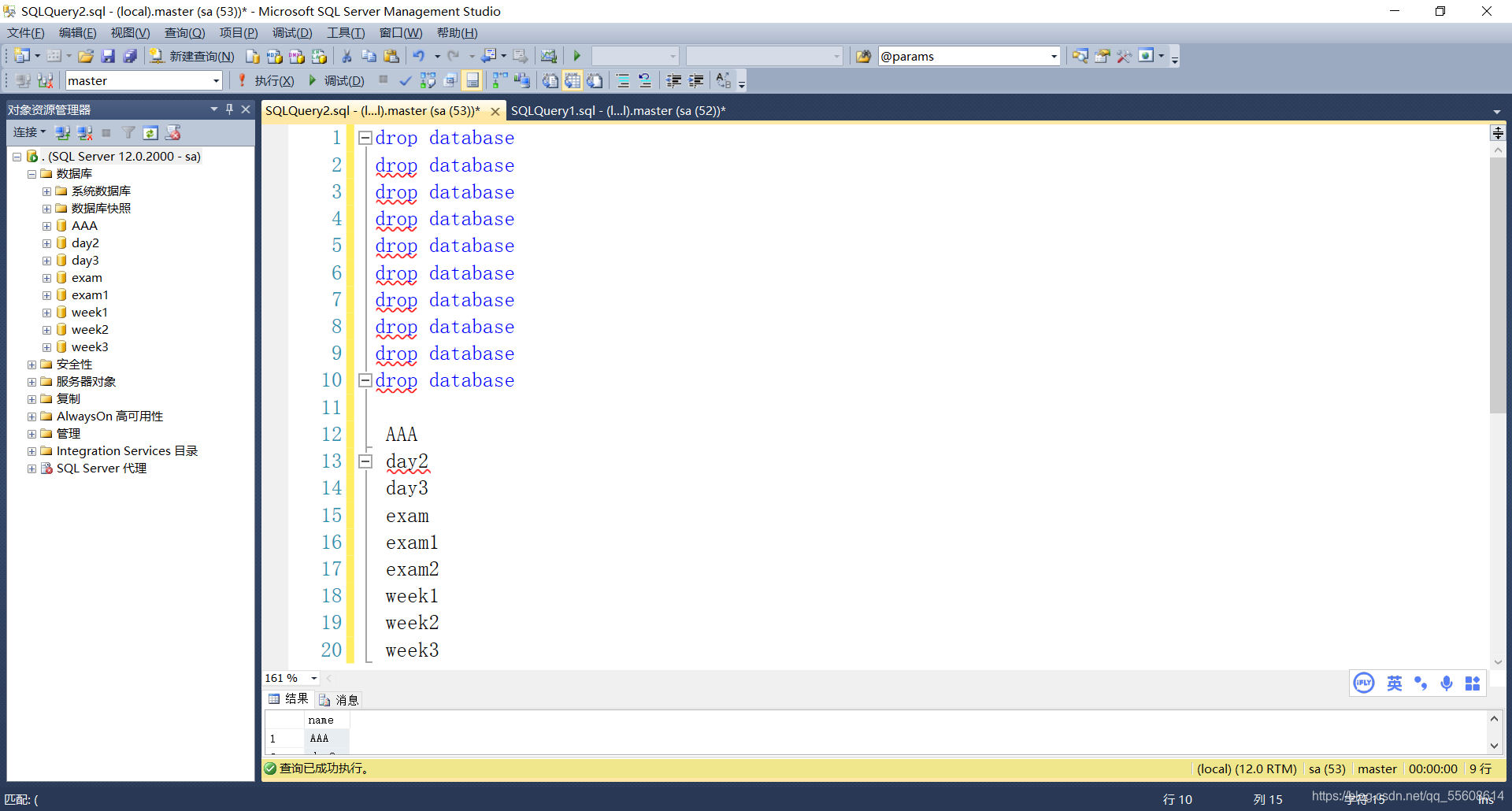Toggle the IME punctuation mode icon

1421,683
